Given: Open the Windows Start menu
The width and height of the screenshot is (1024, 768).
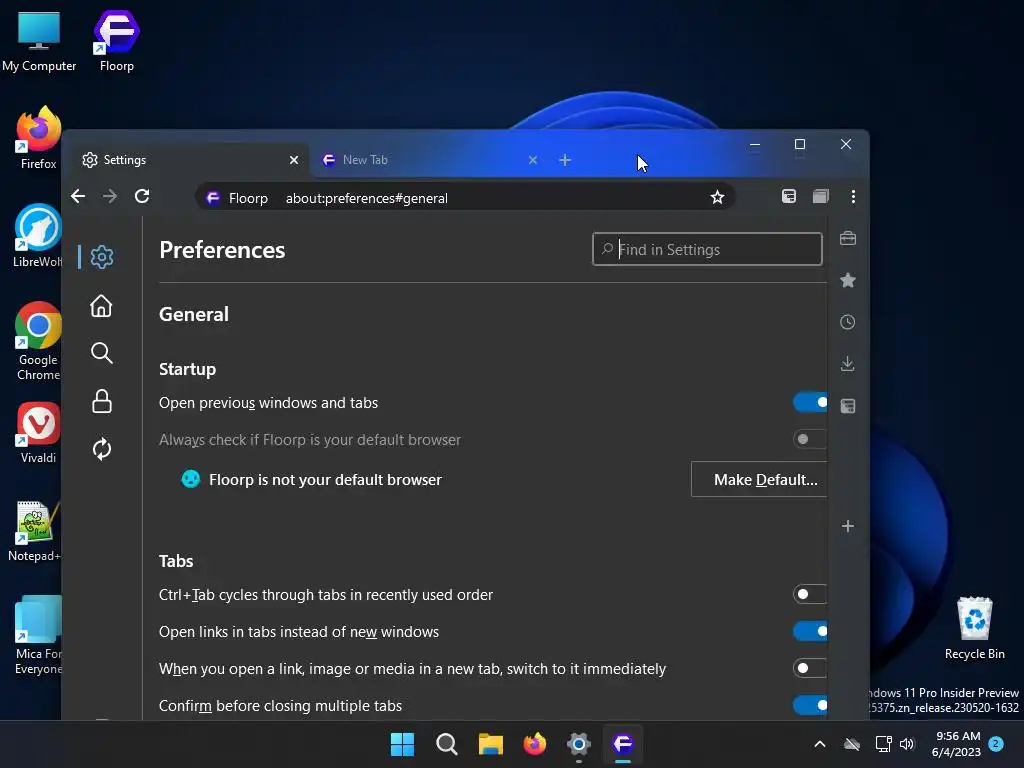Looking at the screenshot, I should 402,744.
